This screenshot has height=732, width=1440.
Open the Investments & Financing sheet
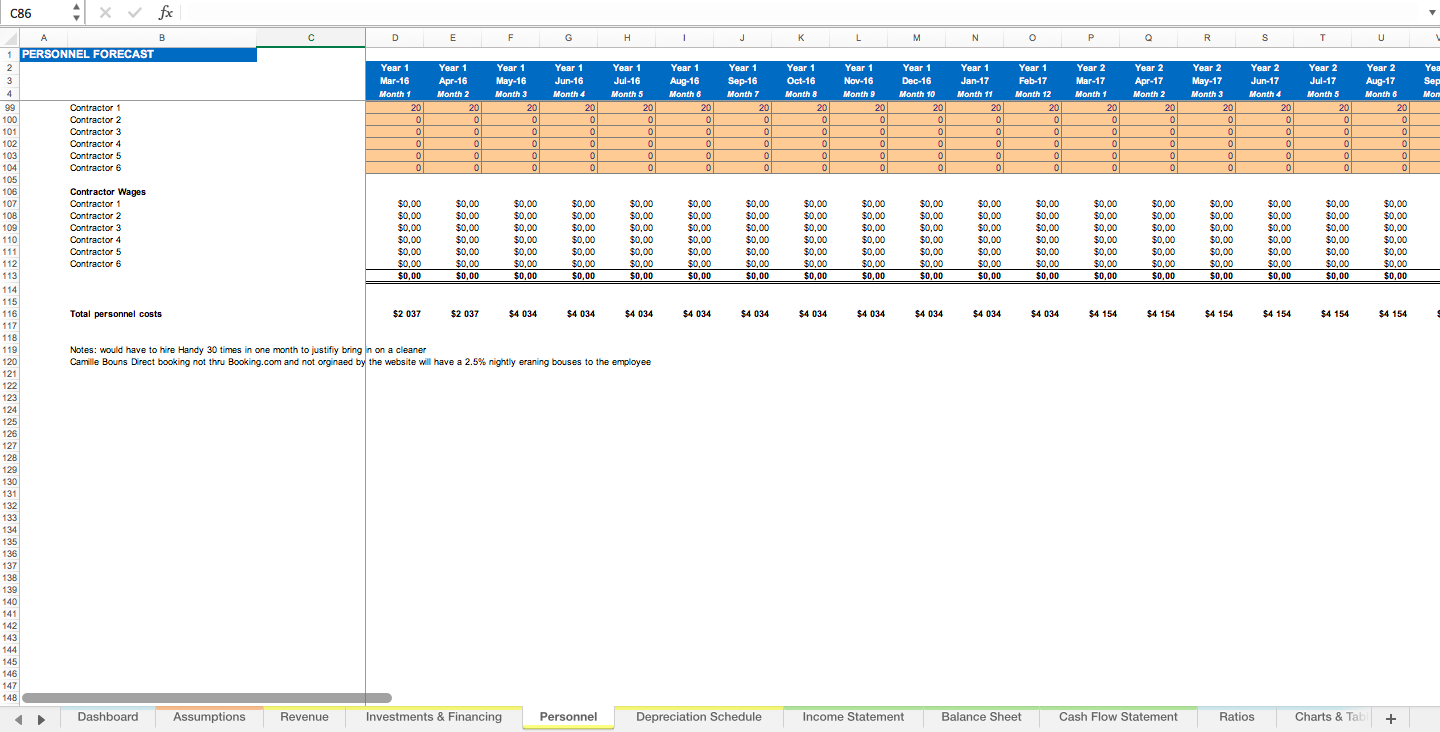[x=433, y=717]
